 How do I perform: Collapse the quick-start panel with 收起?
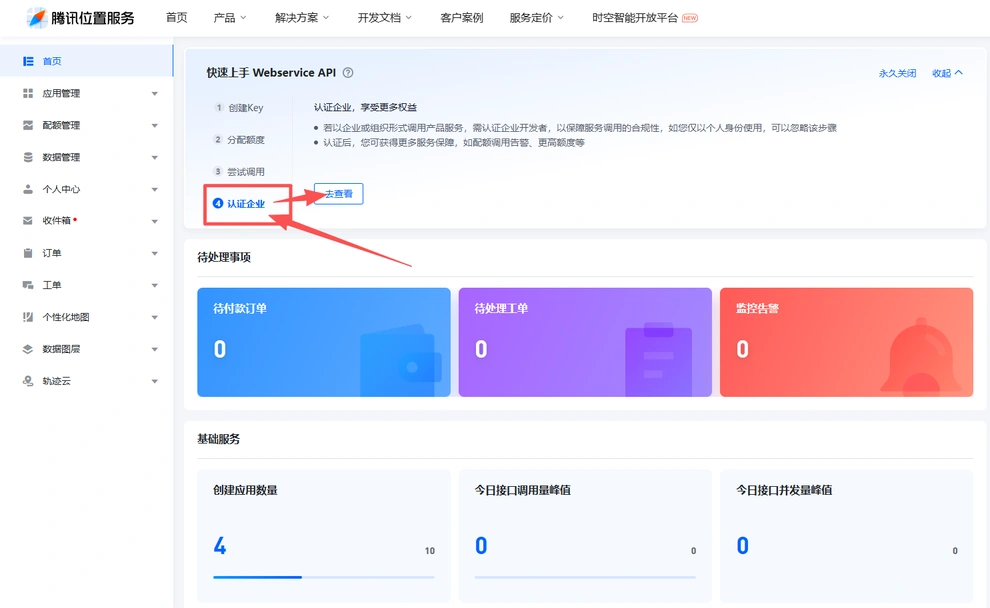pos(947,73)
